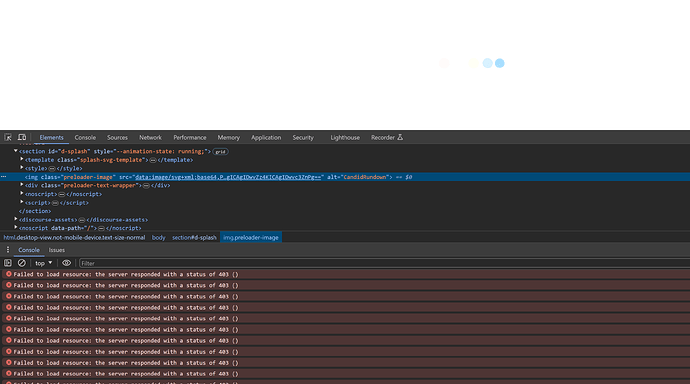Click the ellipsis in style node

(x=52, y=168)
